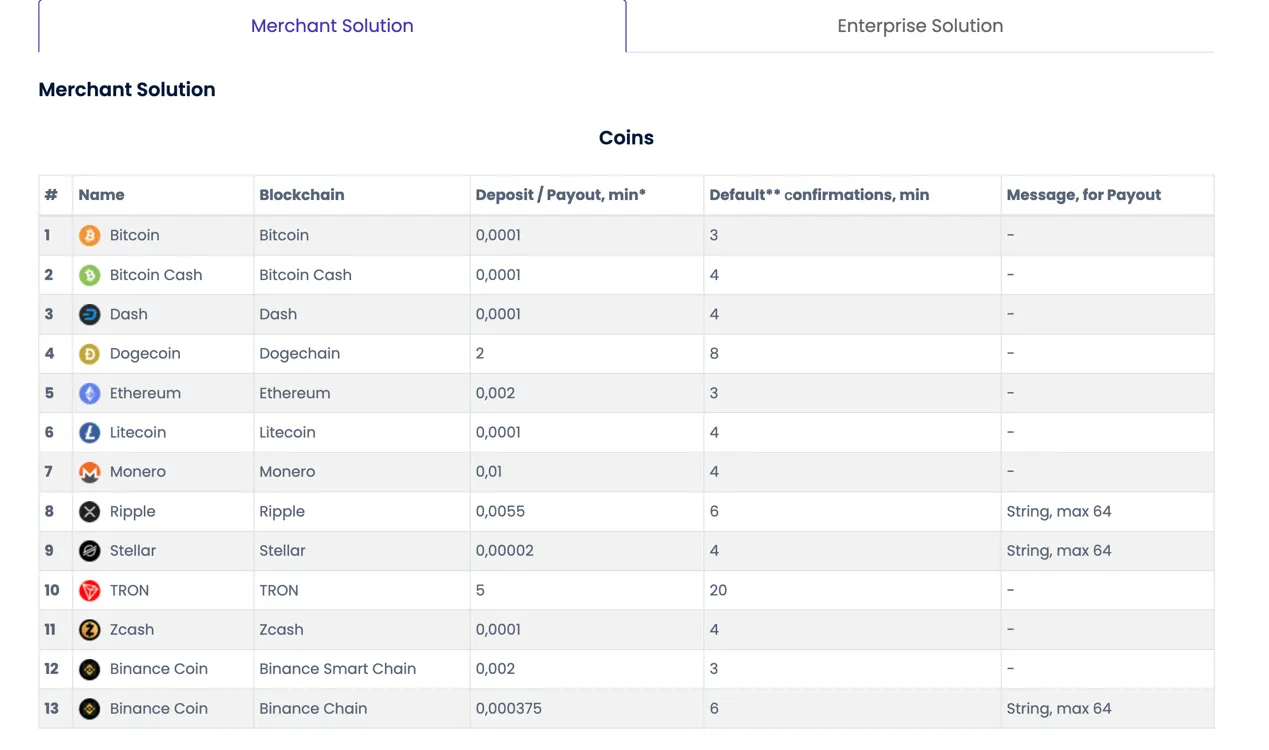The image size is (1269, 750).
Task: Click the Zcash coin icon
Action: click(90, 630)
